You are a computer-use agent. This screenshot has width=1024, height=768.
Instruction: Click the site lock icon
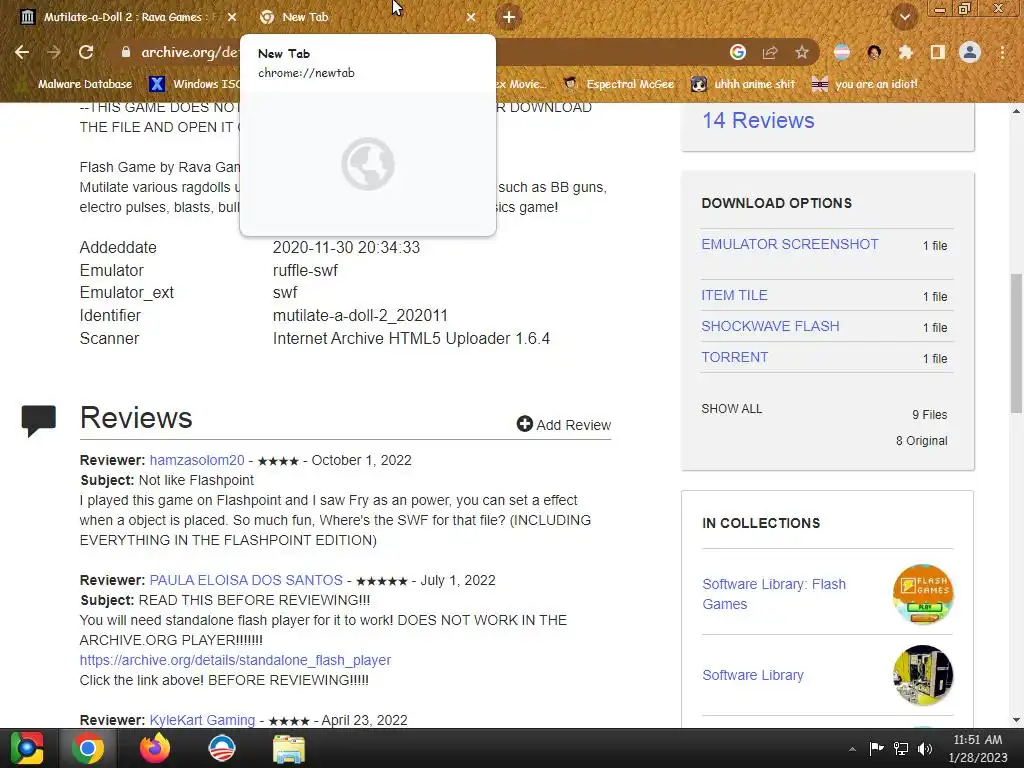pyautogui.click(x=126, y=52)
